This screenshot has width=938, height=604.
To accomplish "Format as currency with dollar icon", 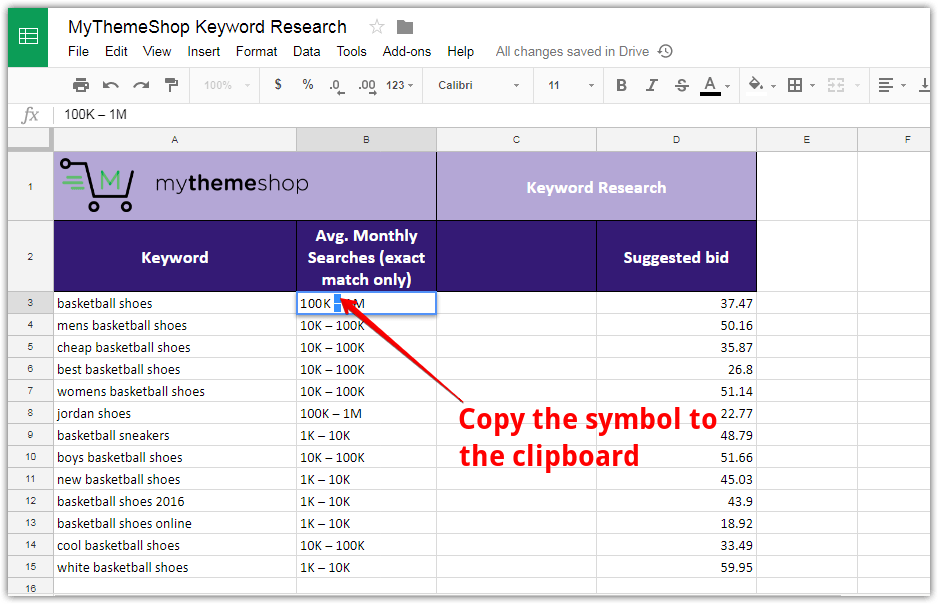I will pyautogui.click(x=278, y=85).
